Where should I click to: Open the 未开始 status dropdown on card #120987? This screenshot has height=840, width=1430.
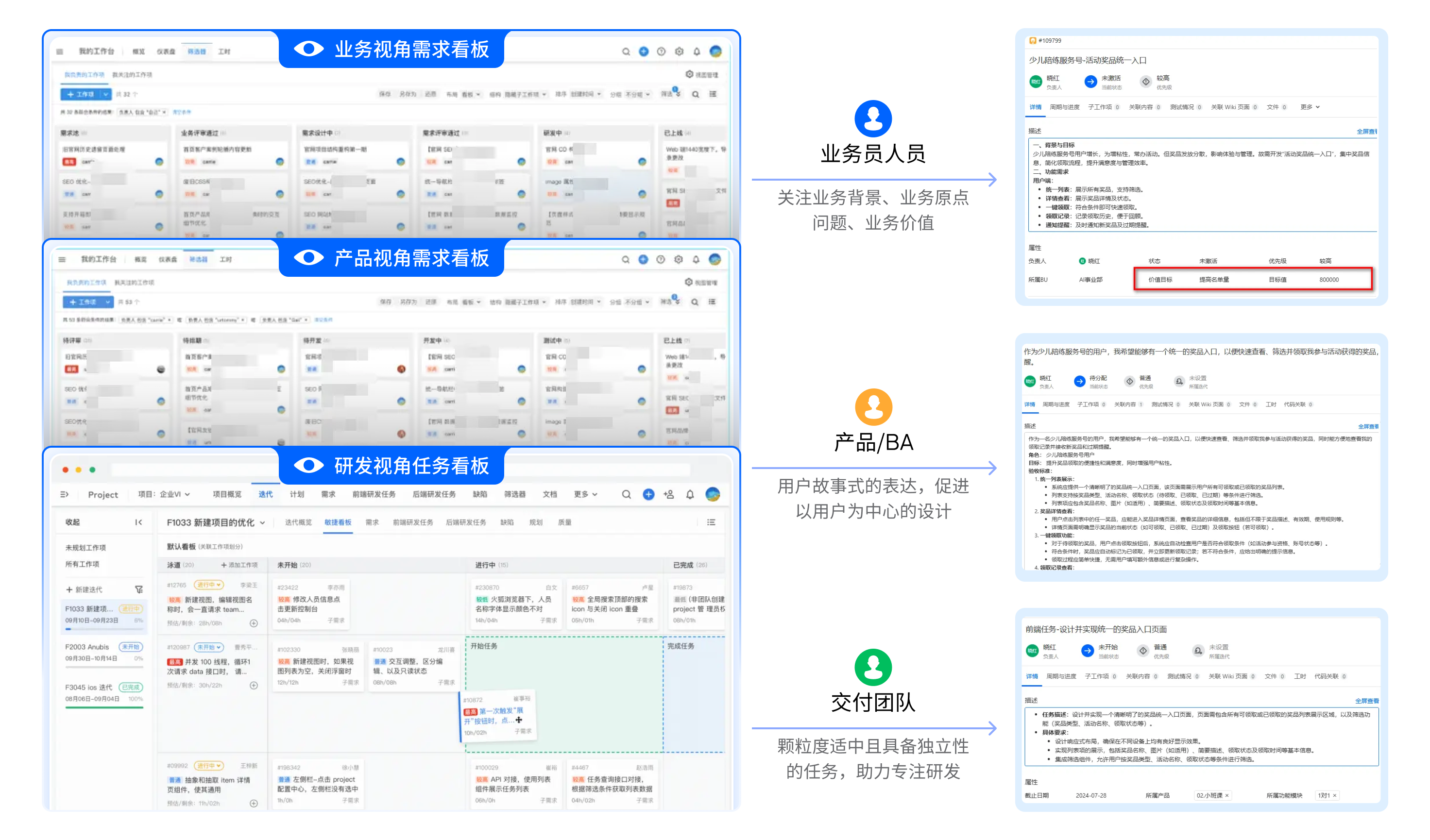pos(209,647)
